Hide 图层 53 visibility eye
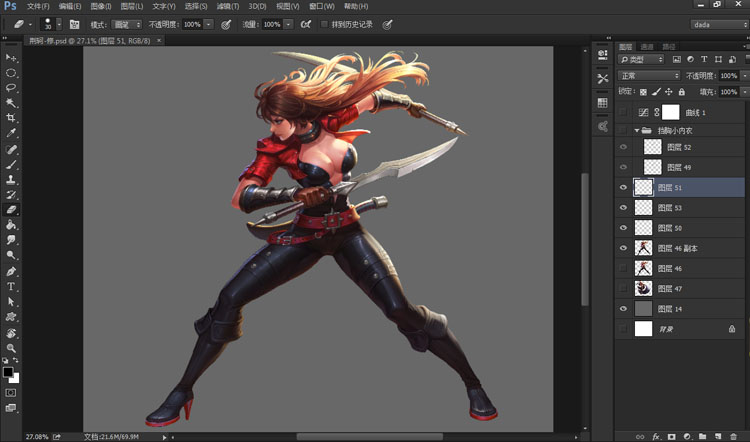750x442 pixels. pyautogui.click(x=623, y=208)
